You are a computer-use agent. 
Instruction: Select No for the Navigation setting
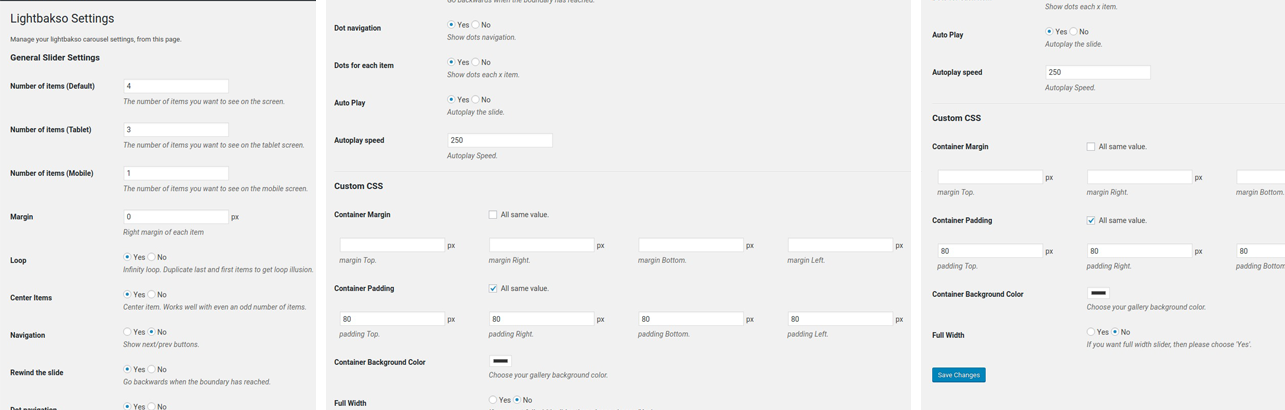[x=151, y=332]
